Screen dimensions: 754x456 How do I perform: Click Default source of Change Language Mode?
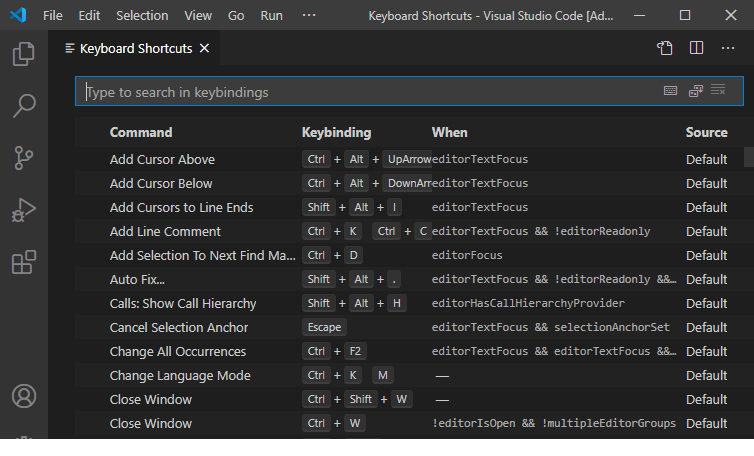pos(706,375)
